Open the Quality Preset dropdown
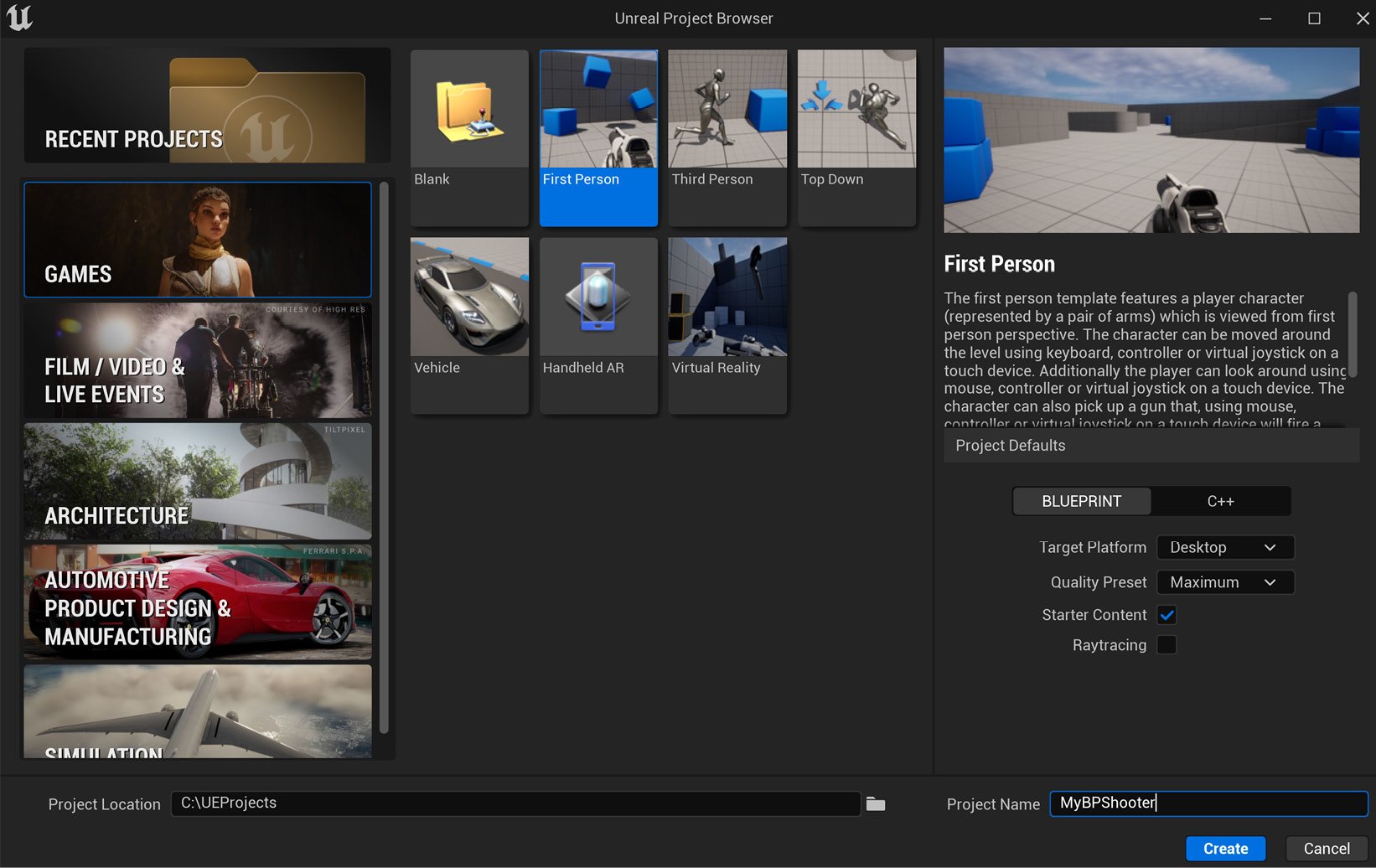Image resolution: width=1376 pixels, height=868 pixels. (1225, 582)
